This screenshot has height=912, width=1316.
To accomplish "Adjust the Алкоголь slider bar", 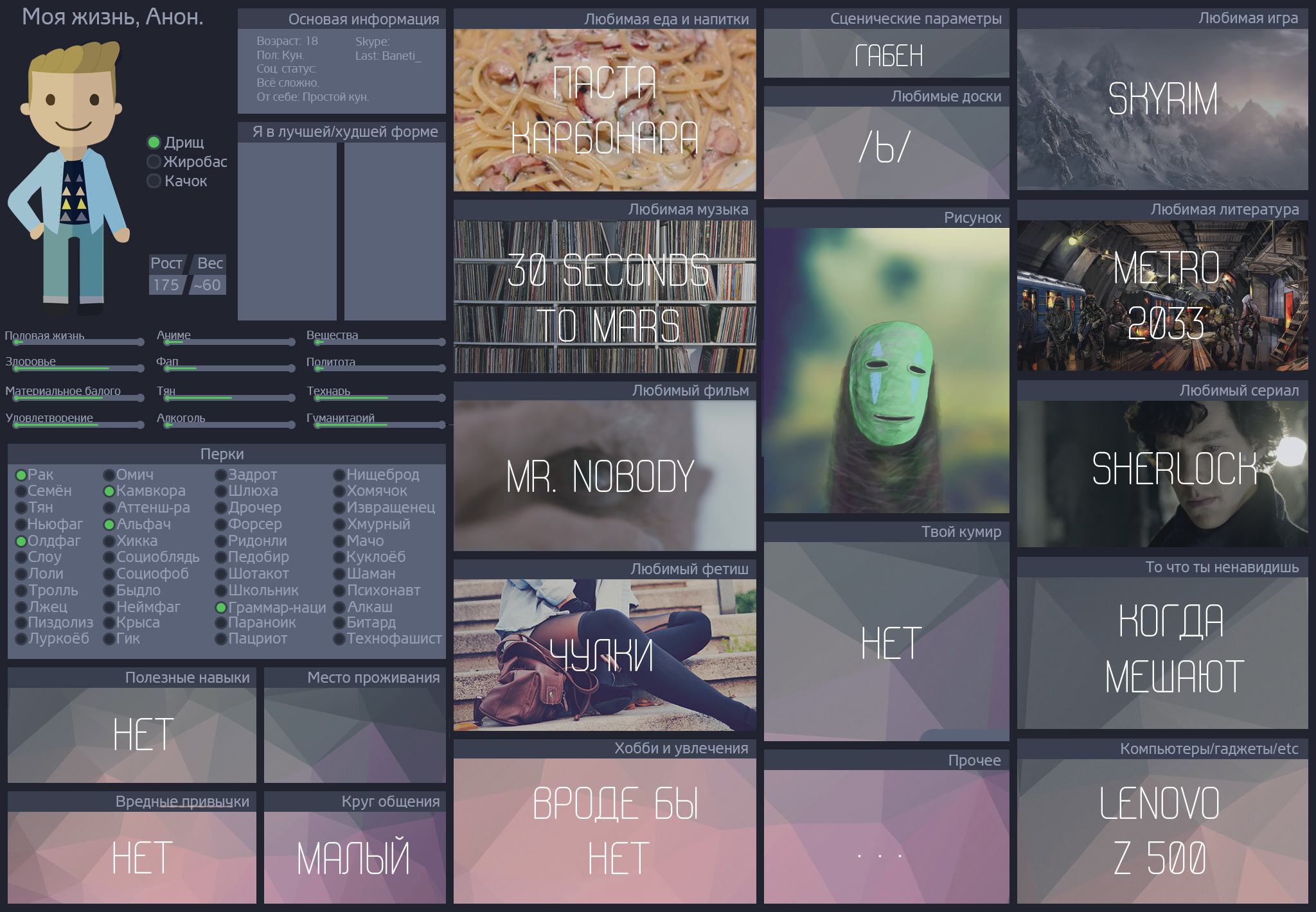I will click(x=228, y=425).
